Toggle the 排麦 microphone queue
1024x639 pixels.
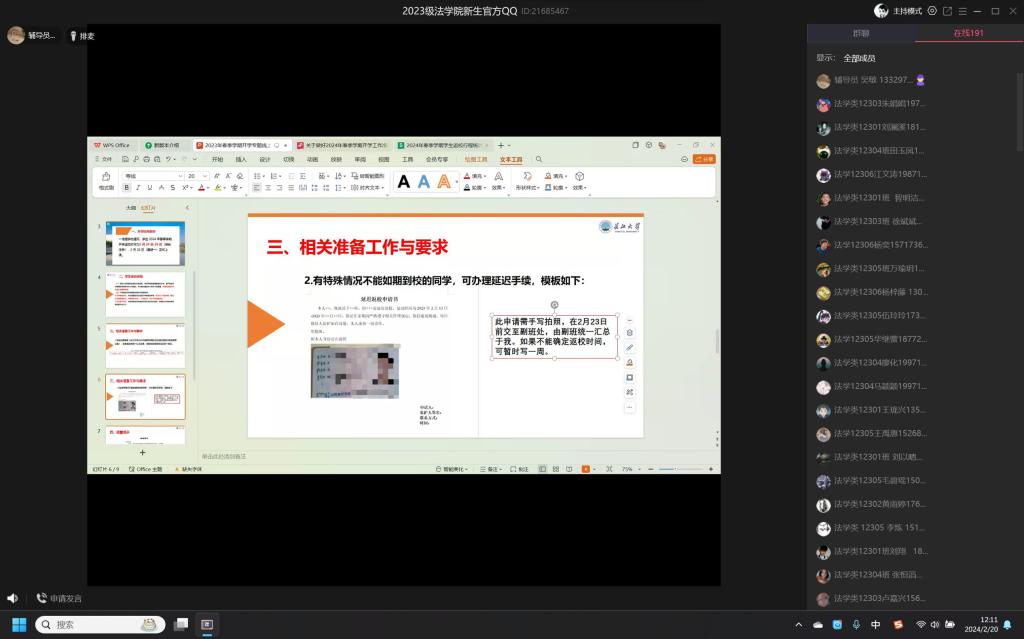point(81,36)
